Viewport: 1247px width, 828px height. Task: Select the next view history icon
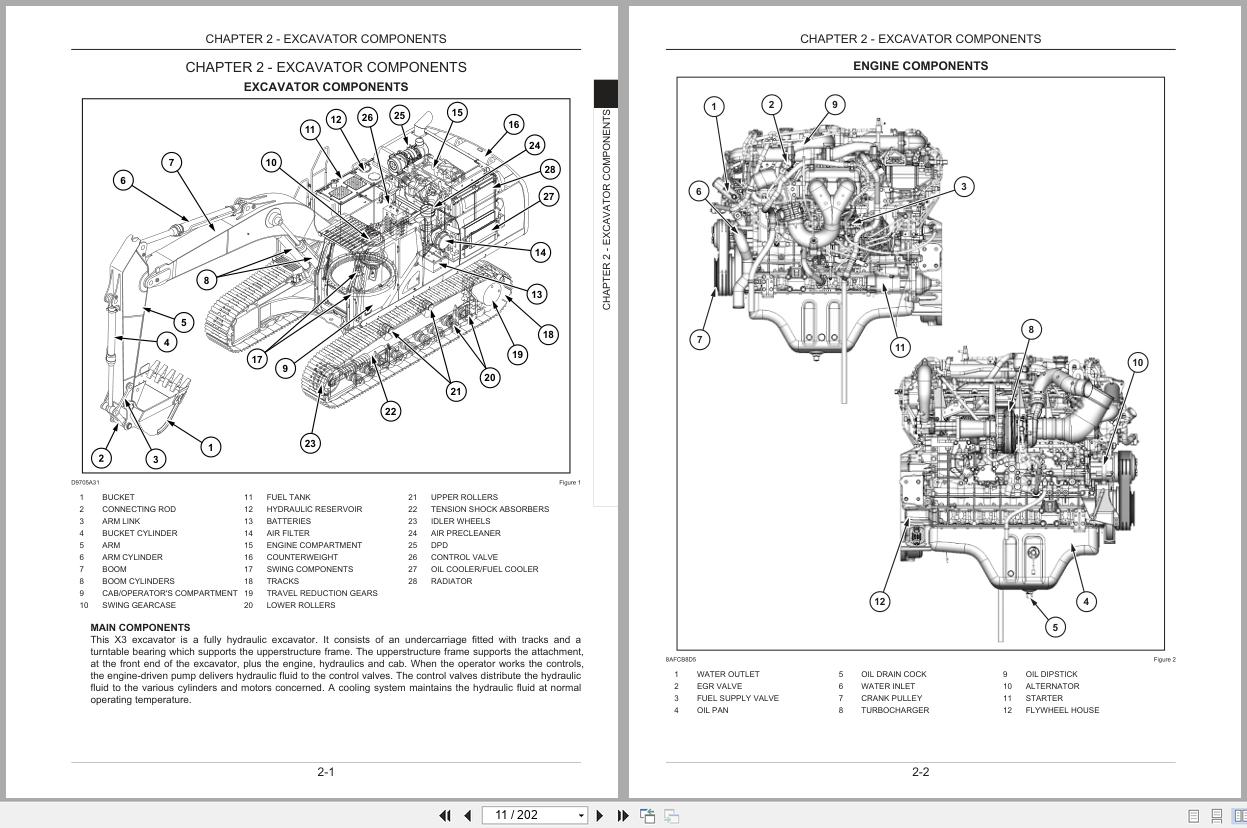(x=671, y=815)
